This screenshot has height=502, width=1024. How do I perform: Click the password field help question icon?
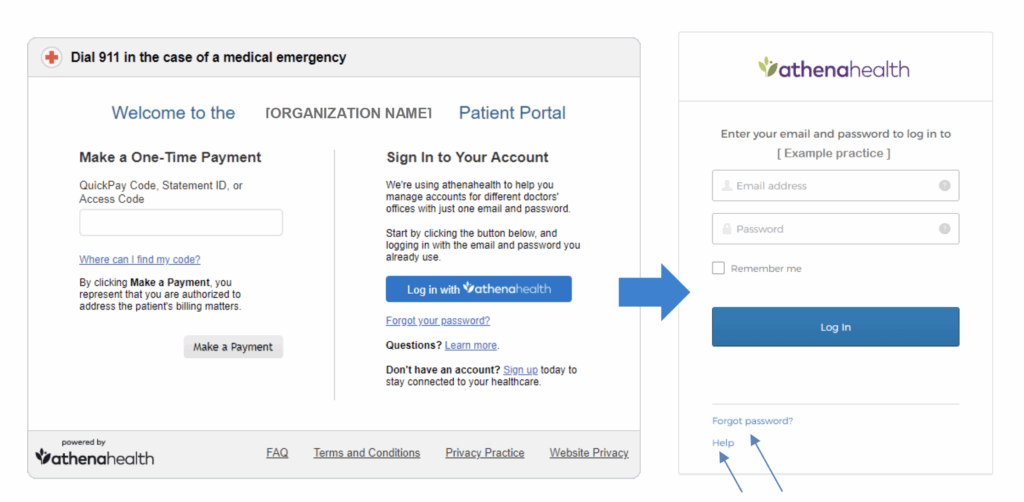tap(944, 229)
